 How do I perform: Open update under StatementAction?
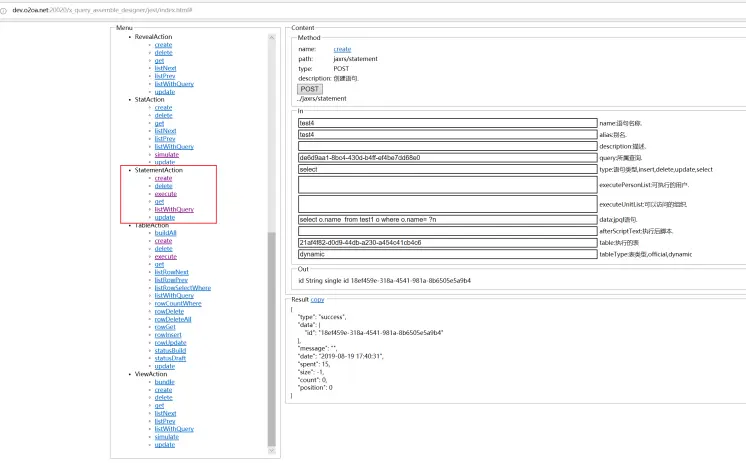165,217
